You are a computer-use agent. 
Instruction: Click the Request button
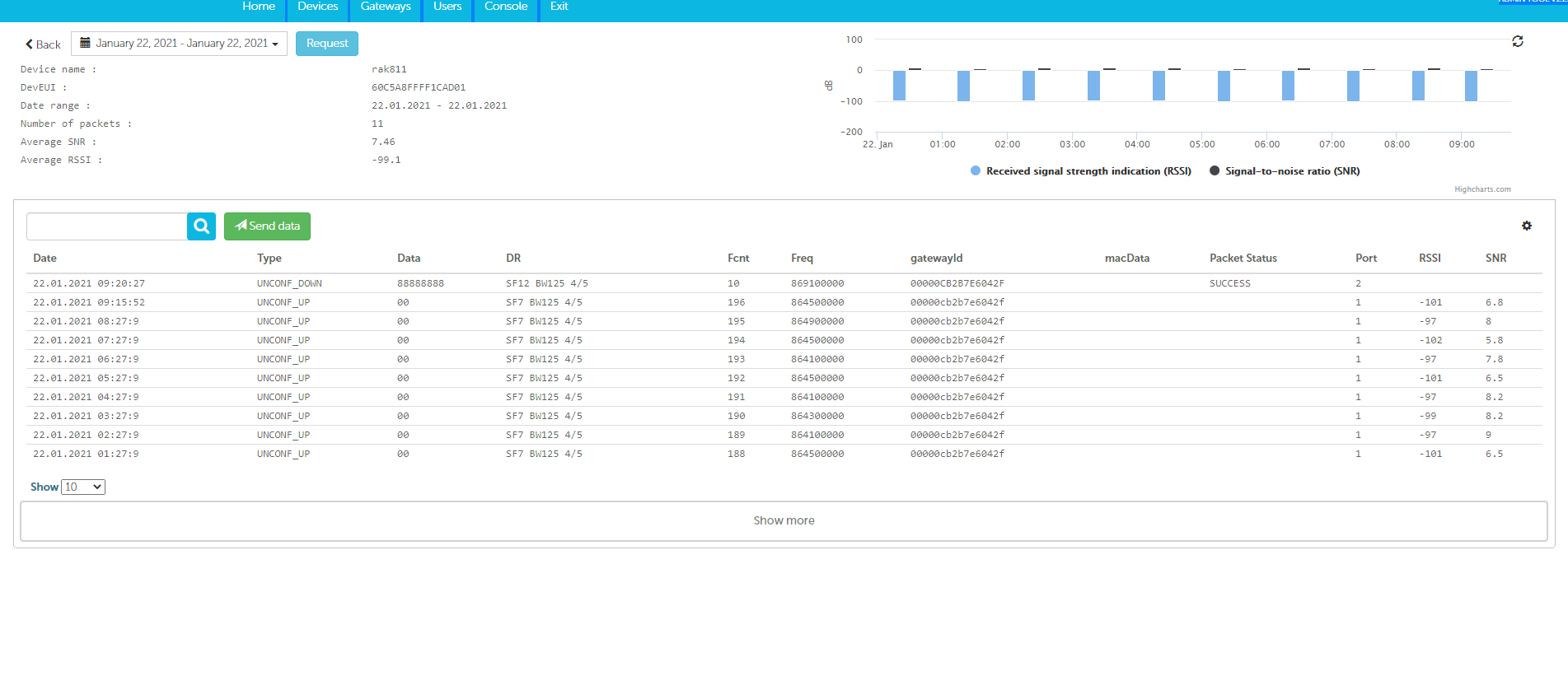point(327,44)
